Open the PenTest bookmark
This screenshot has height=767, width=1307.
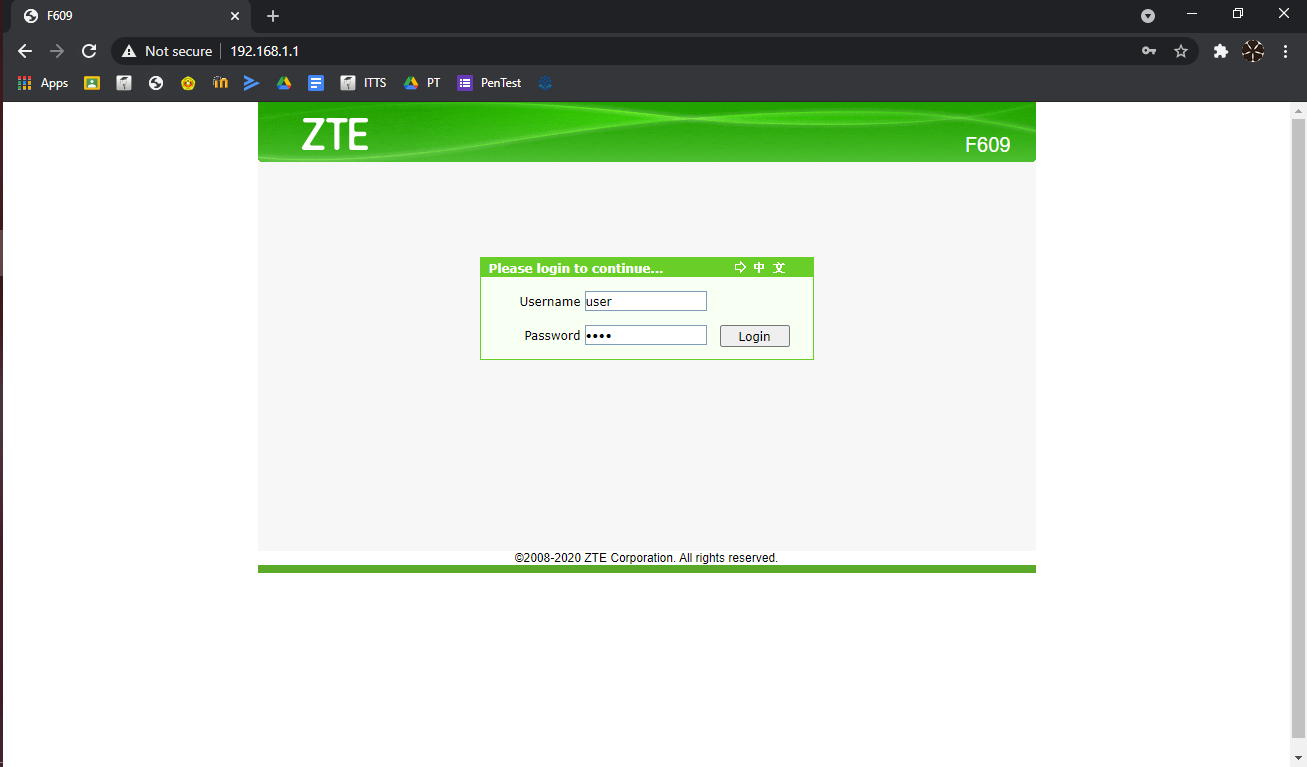(490, 83)
